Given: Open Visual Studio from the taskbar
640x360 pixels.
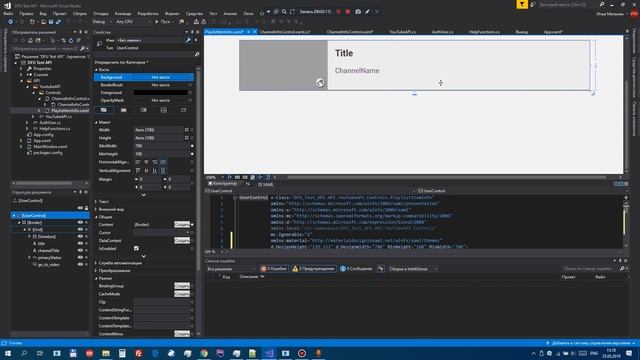Looking at the screenshot, I should click(269, 353).
